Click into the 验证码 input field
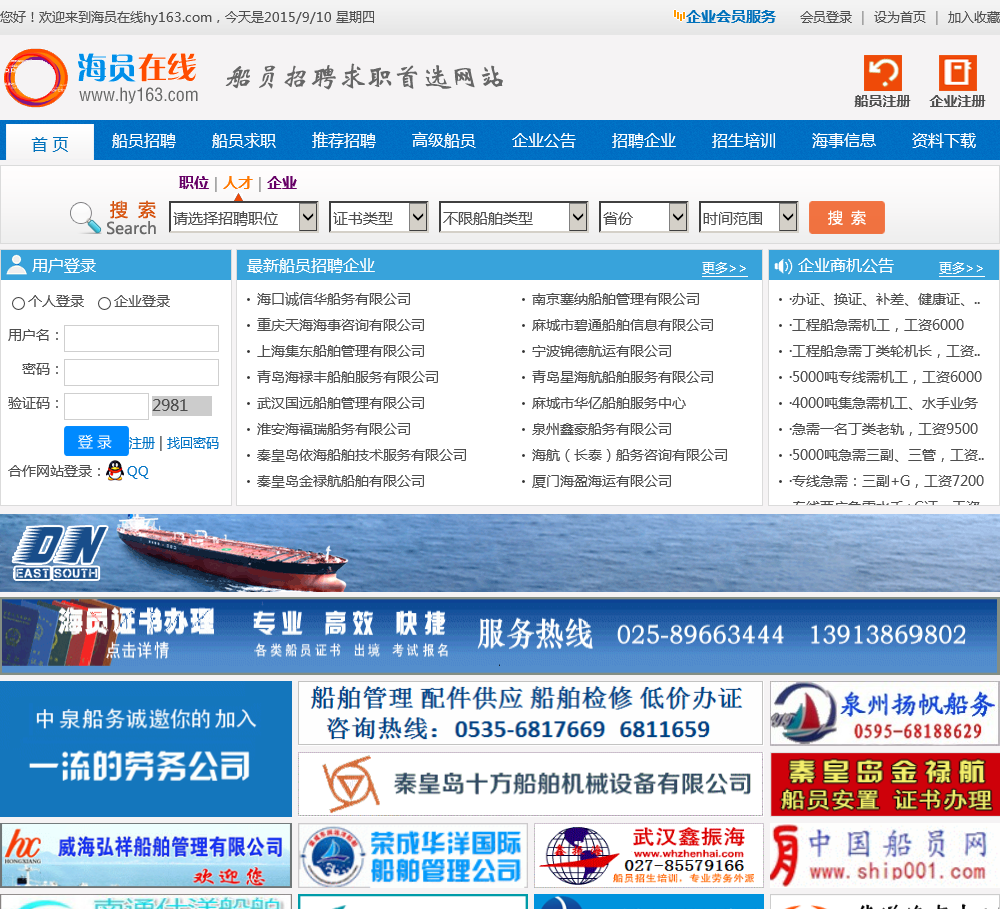 pyautogui.click(x=107, y=406)
